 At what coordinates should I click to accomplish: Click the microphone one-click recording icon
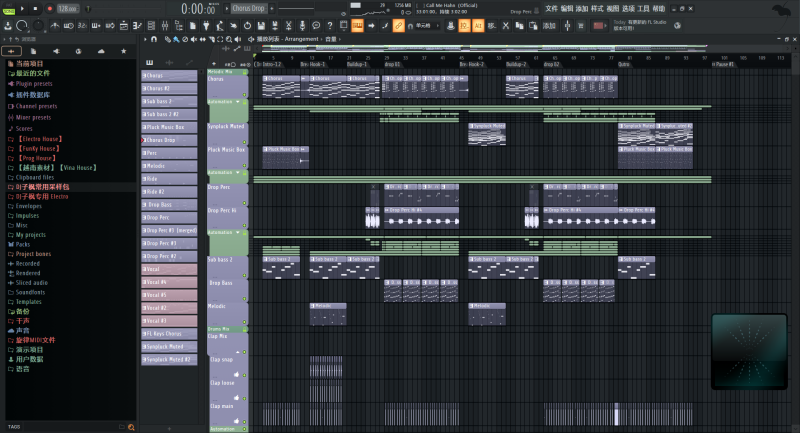tap(302, 26)
